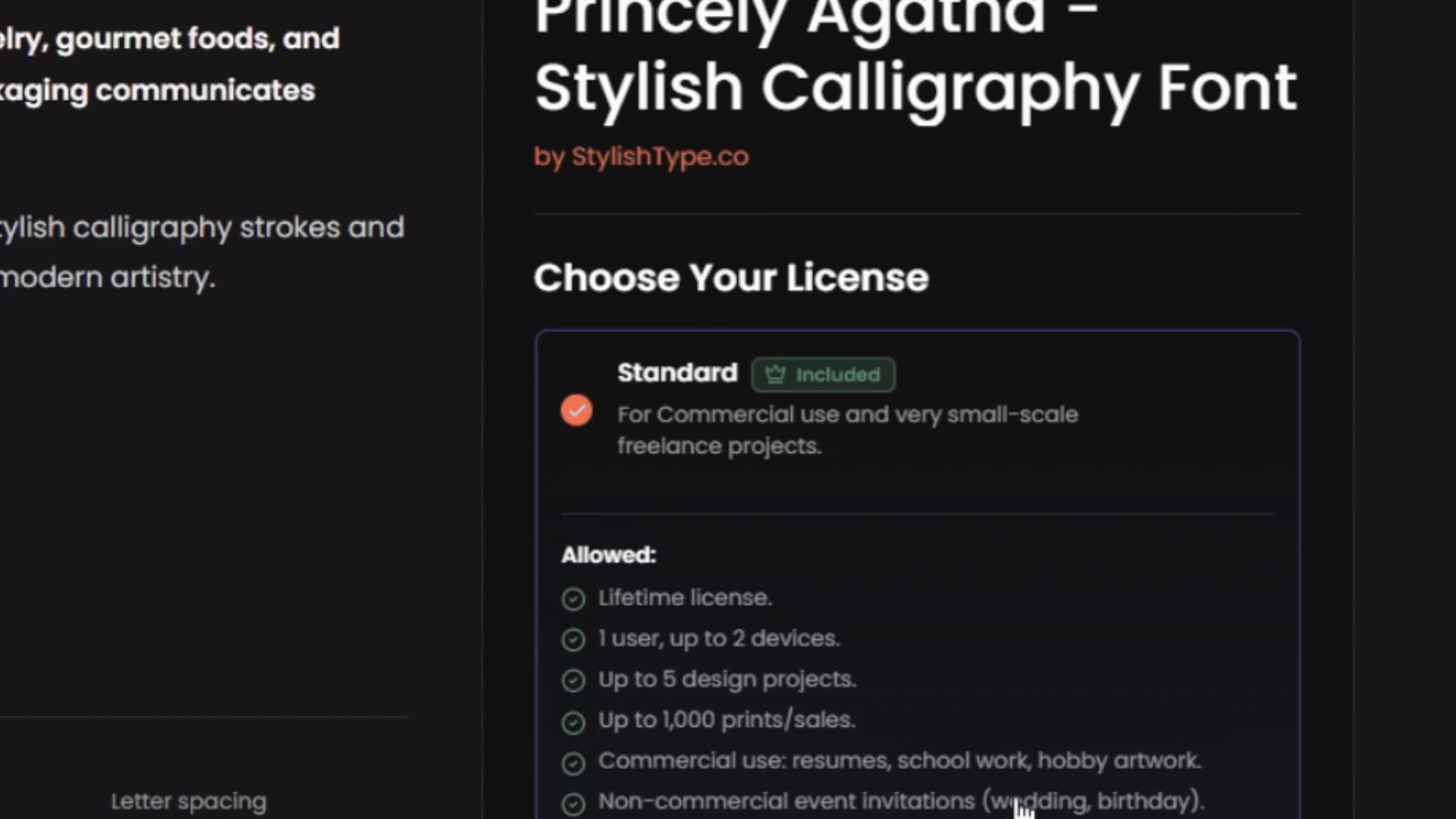This screenshot has width=1456, height=819.
Task: Select the Standard license radio button
Action: (x=576, y=410)
